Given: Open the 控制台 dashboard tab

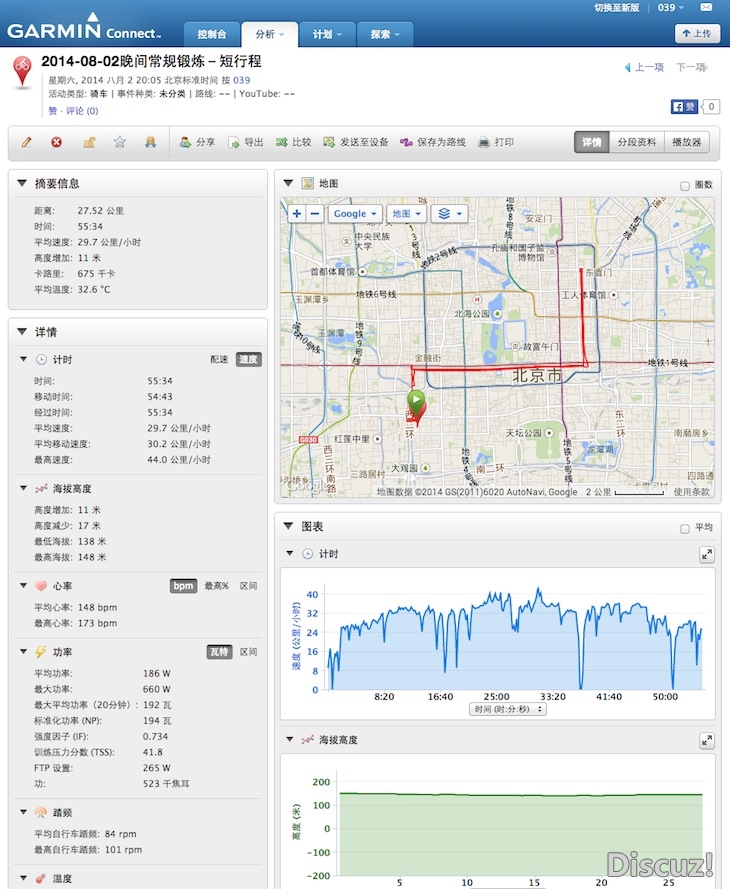Looking at the screenshot, I should (211, 35).
